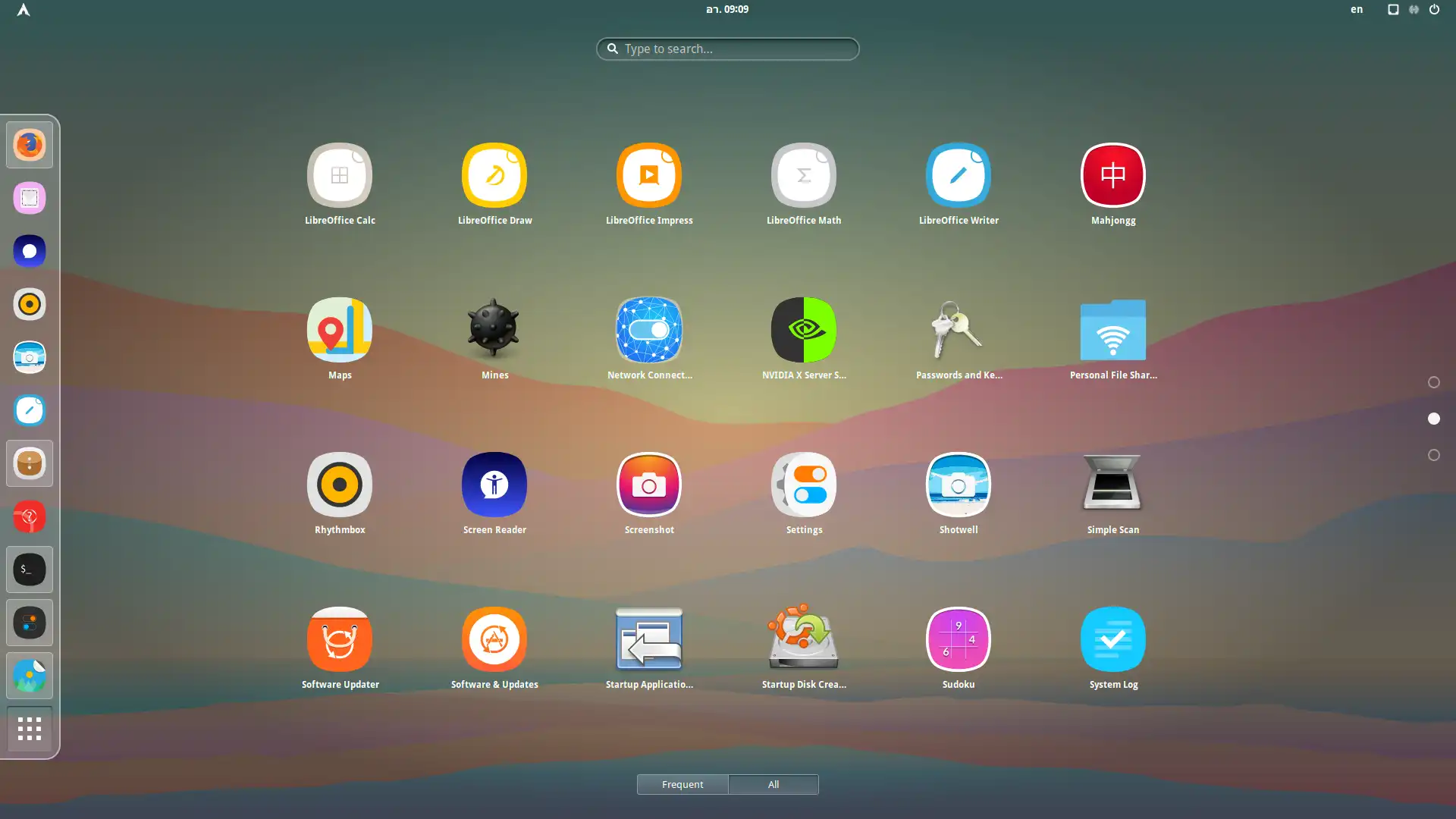Open LibreOffice Writer application
Screen dimensions: 1456x819
959,174
